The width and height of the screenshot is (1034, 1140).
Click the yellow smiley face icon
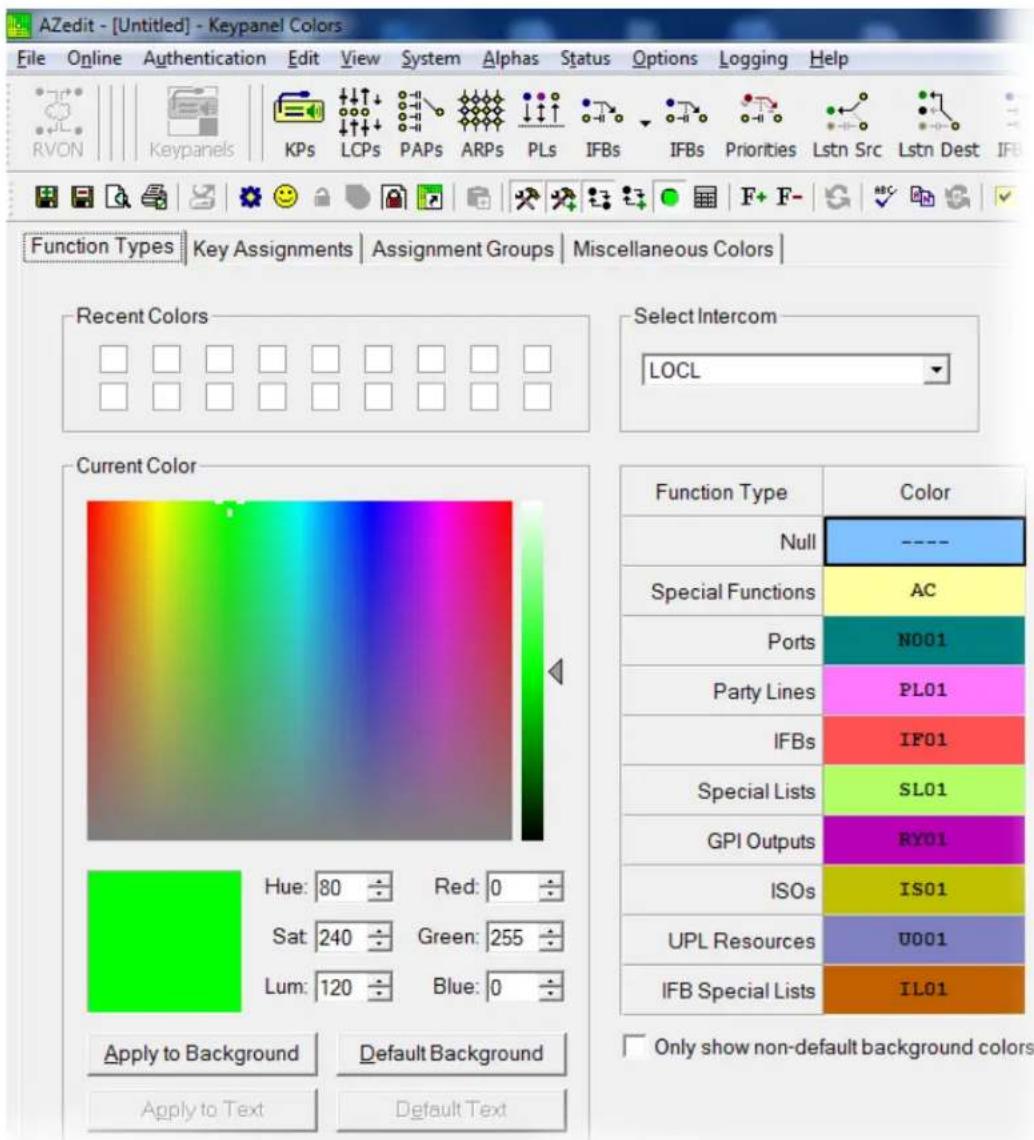(x=286, y=196)
